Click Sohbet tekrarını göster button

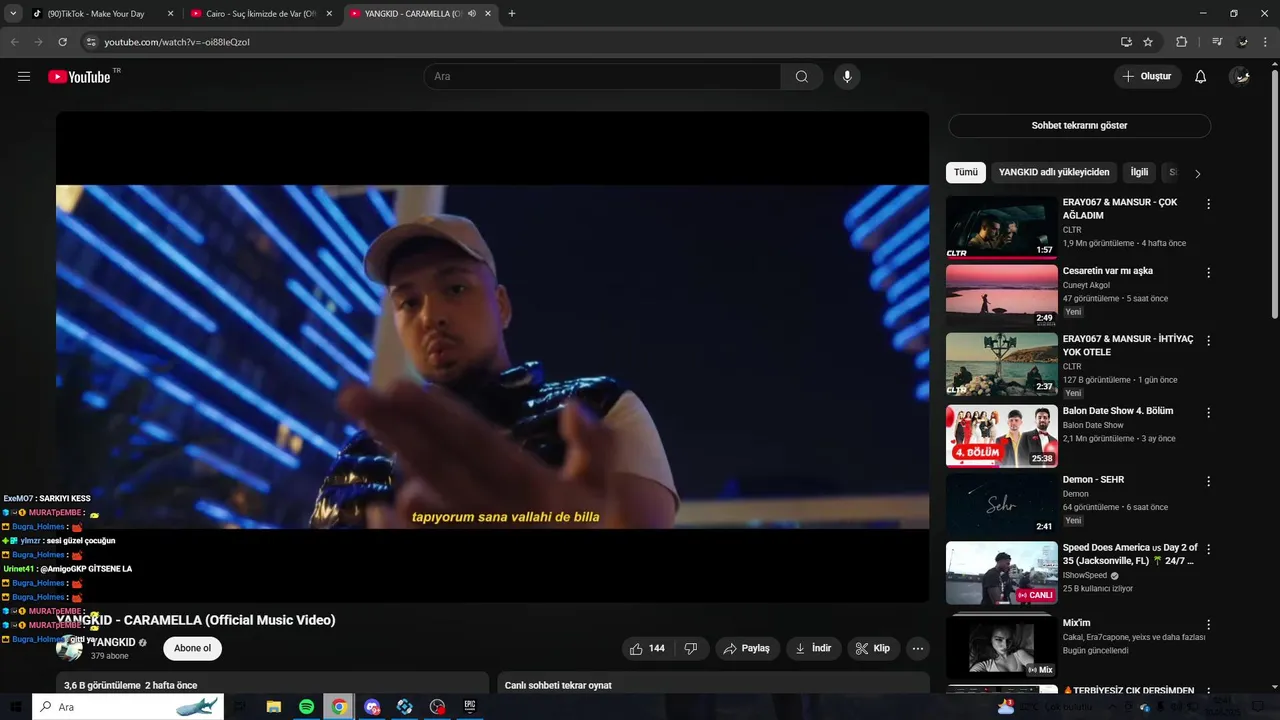1079,126
